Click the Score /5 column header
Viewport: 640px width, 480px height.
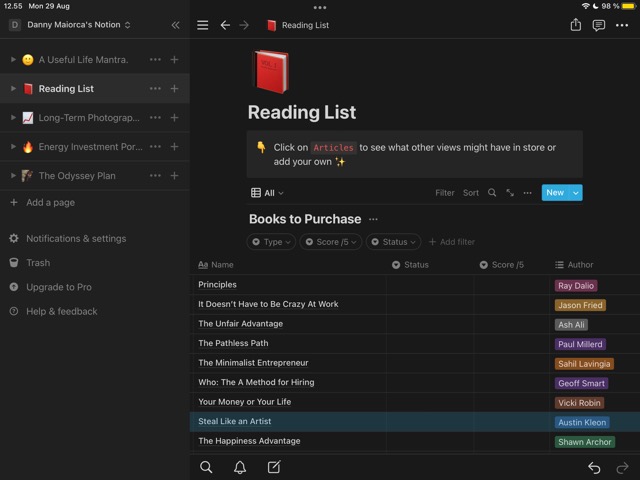pyautogui.click(x=502, y=265)
